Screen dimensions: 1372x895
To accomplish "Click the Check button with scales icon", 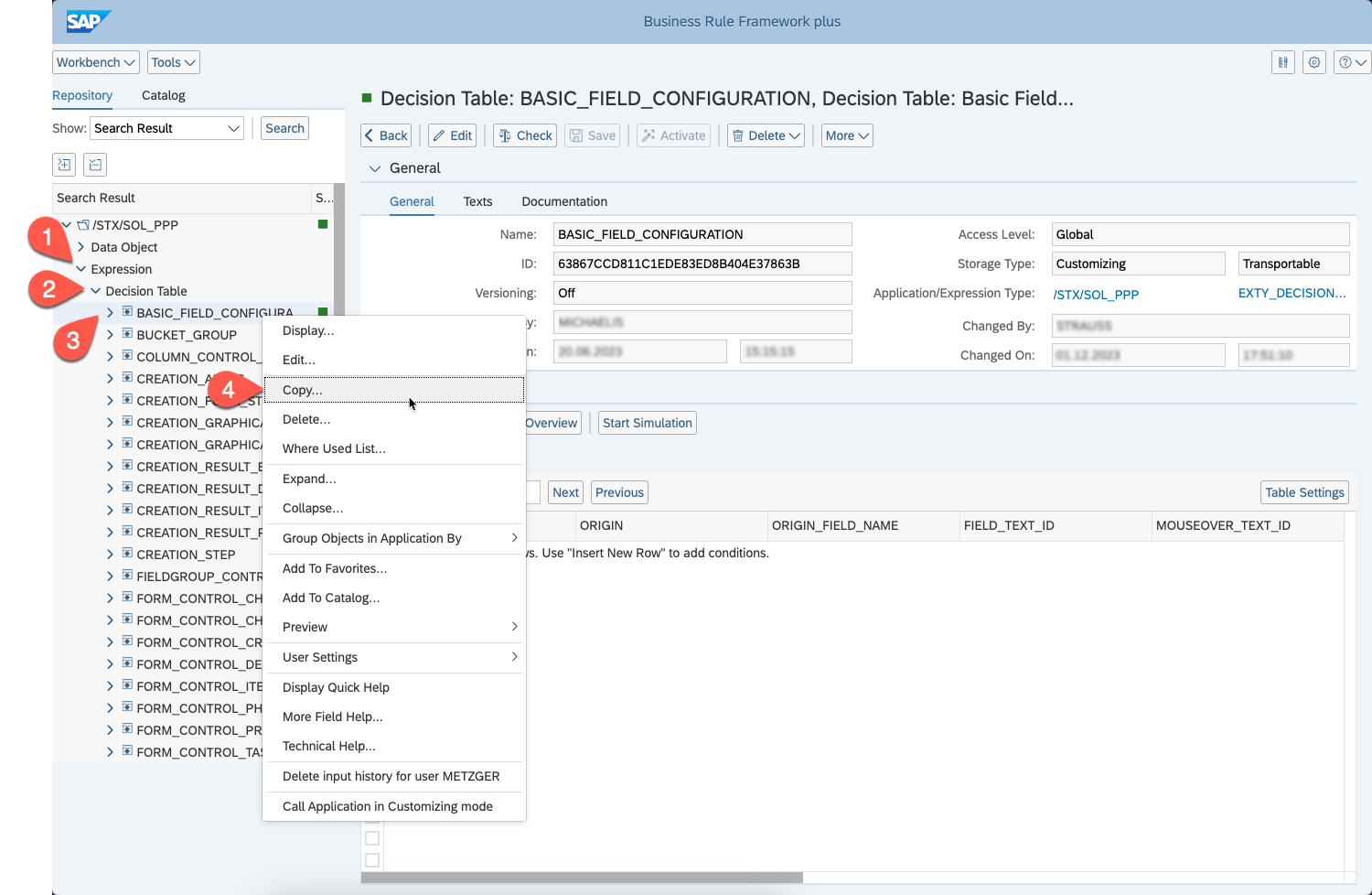I will coord(525,135).
